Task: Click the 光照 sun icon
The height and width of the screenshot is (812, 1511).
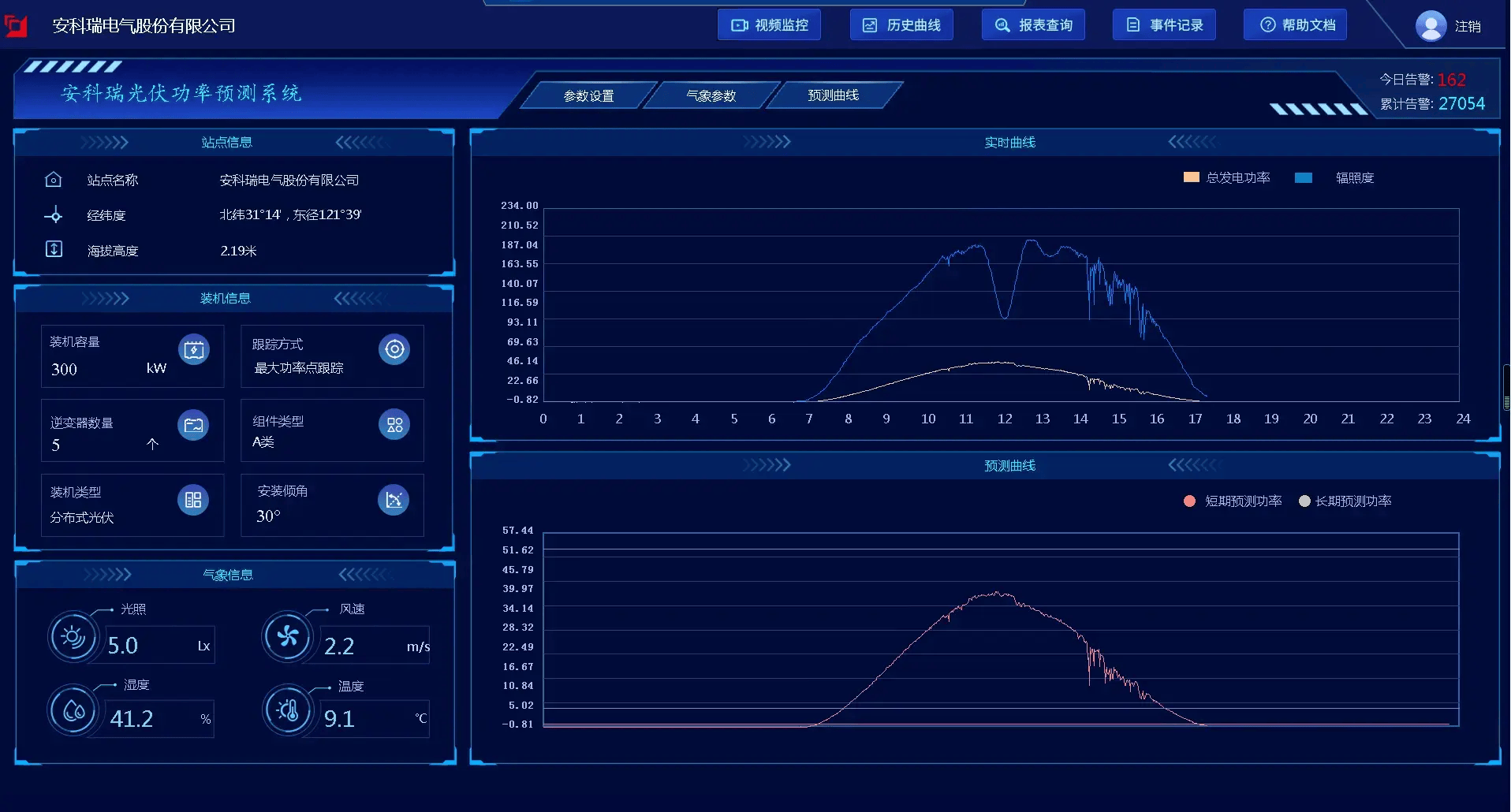Action: (x=73, y=636)
